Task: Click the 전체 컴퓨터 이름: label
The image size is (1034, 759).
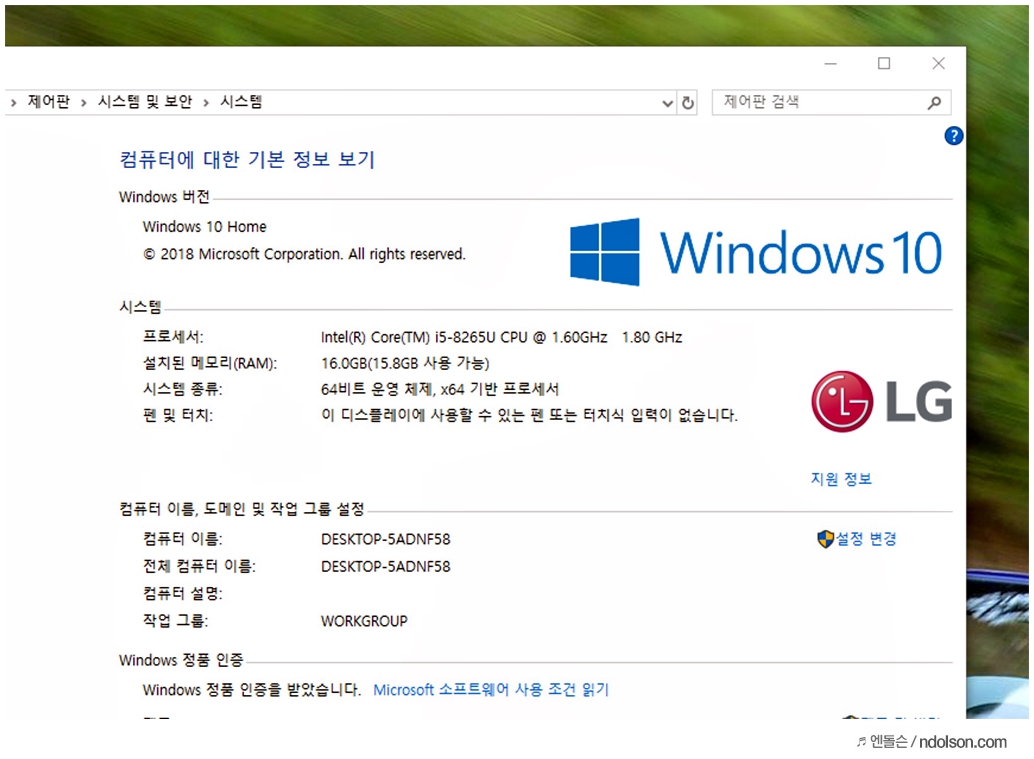Action: pos(199,566)
